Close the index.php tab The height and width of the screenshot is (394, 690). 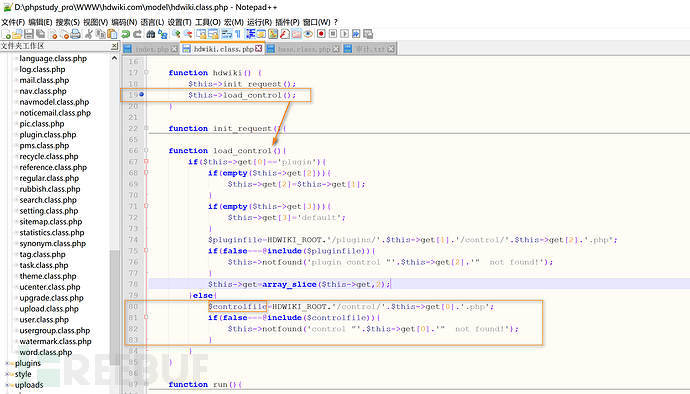174,49
